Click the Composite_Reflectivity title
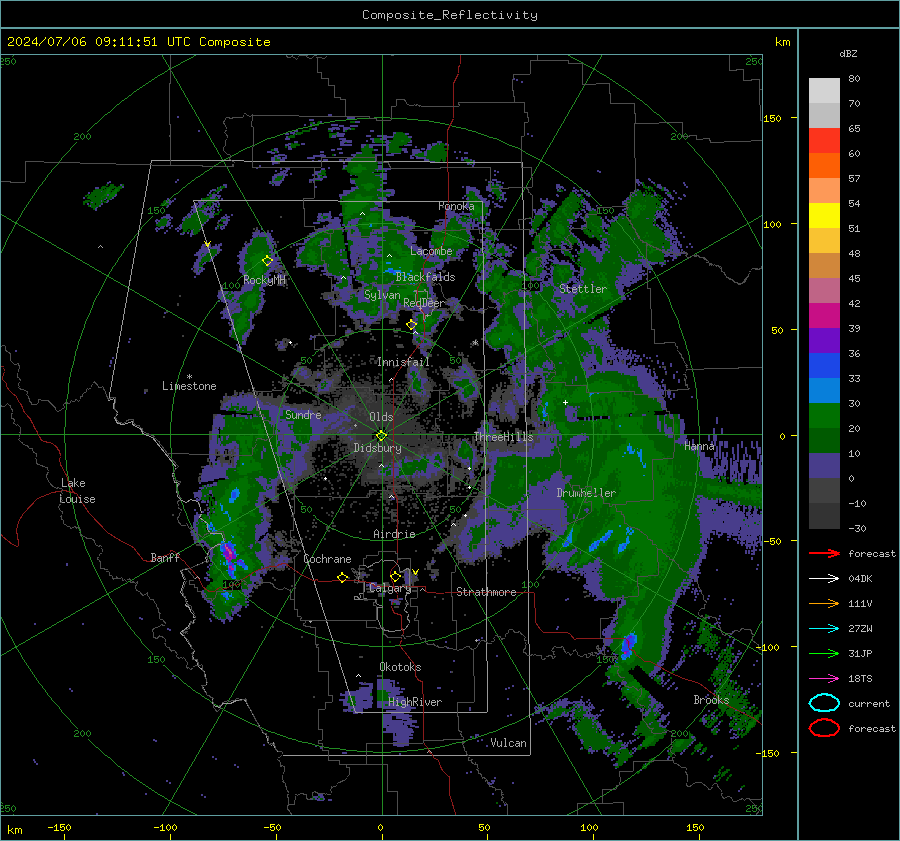The image size is (900, 841). point(450,15)
